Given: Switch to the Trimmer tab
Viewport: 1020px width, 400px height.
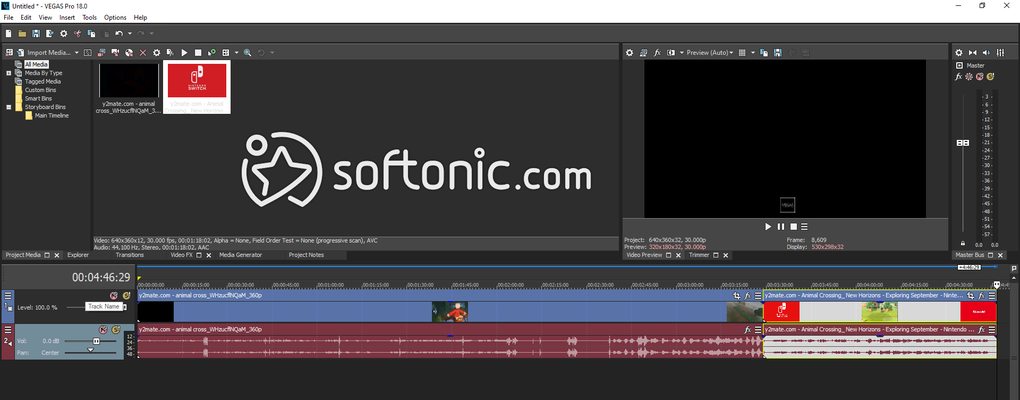Looking at the screenshot, I should click(x=699, y=255).
